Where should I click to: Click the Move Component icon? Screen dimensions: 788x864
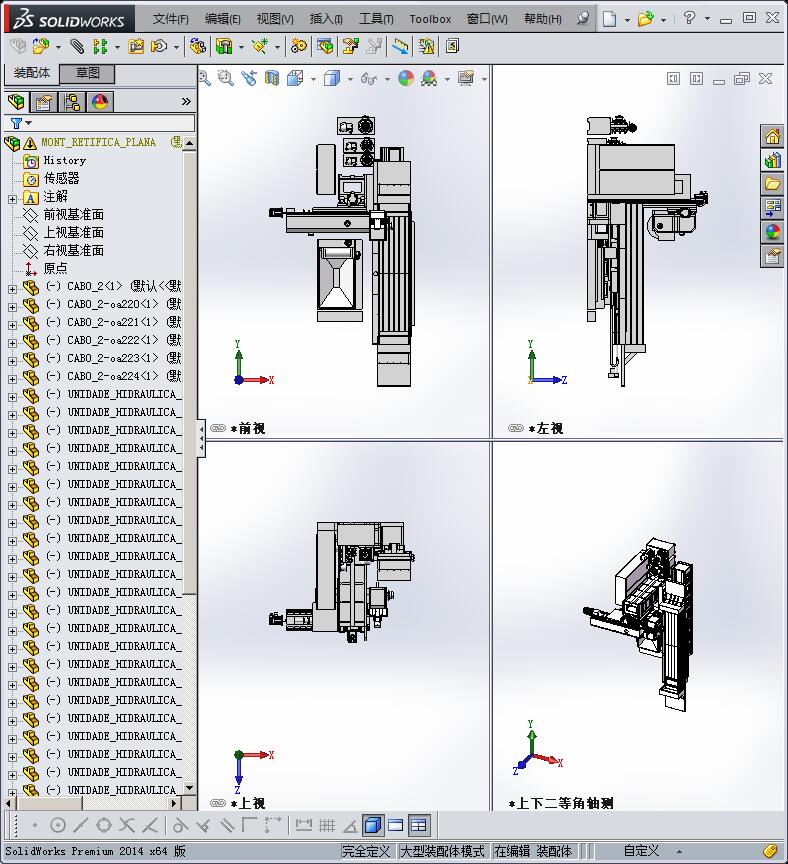pyautogui.click(x=159, y=46)
